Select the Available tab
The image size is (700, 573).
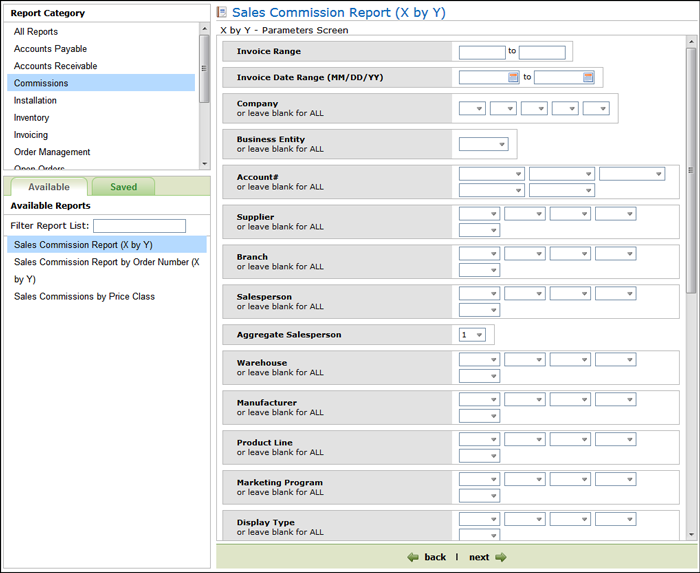(48, 187)
